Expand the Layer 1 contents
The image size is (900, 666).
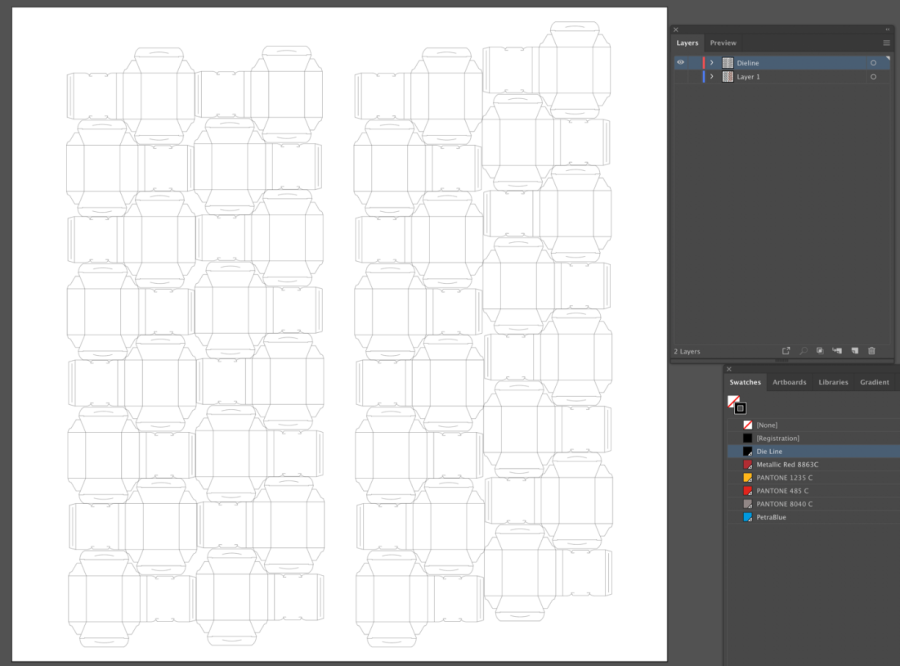(x=712, y=77)
